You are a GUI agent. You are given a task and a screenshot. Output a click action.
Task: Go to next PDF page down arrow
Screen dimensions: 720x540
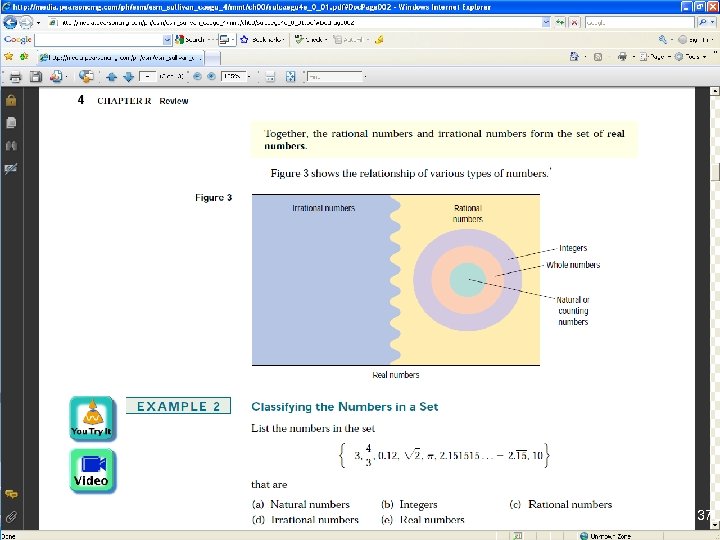129,77
